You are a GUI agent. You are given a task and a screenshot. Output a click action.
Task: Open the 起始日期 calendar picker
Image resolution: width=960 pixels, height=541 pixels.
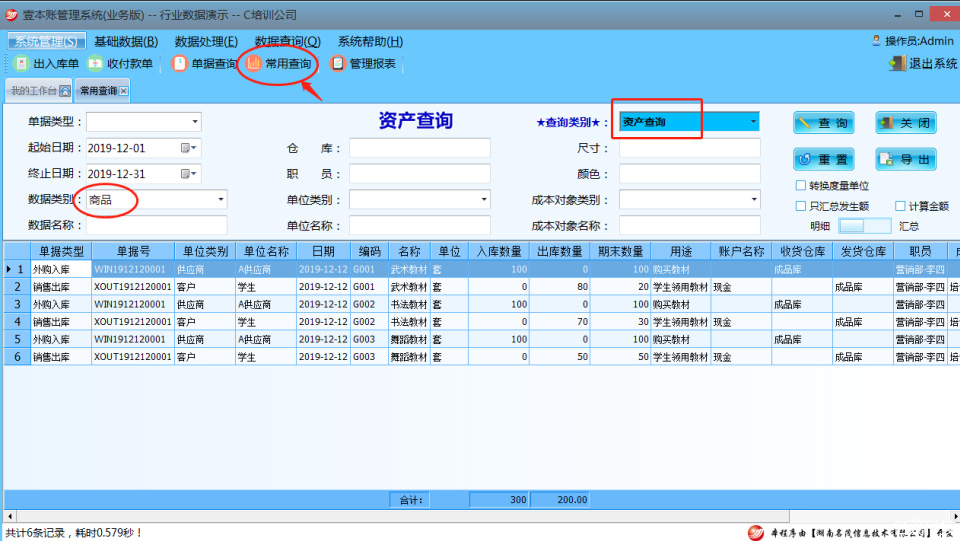tap(187, 148)
